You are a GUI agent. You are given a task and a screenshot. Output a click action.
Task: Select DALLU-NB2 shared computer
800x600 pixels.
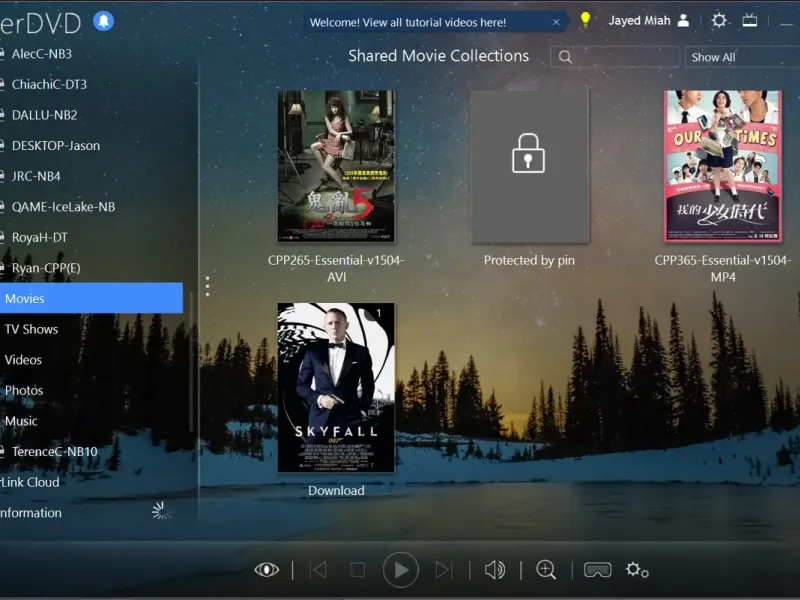pyautogui.click(x=44, y=115)
